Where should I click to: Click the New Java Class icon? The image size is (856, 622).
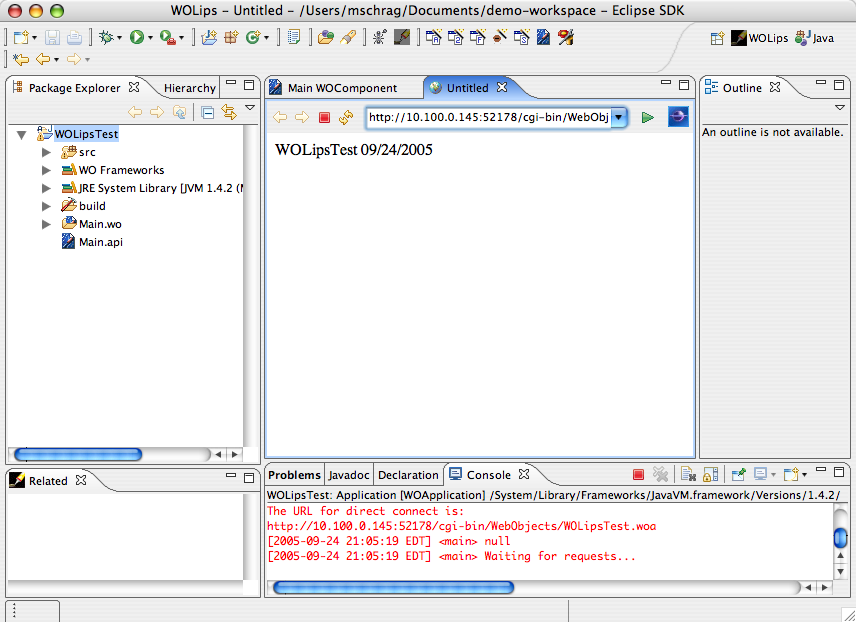(x=253, y=38)
